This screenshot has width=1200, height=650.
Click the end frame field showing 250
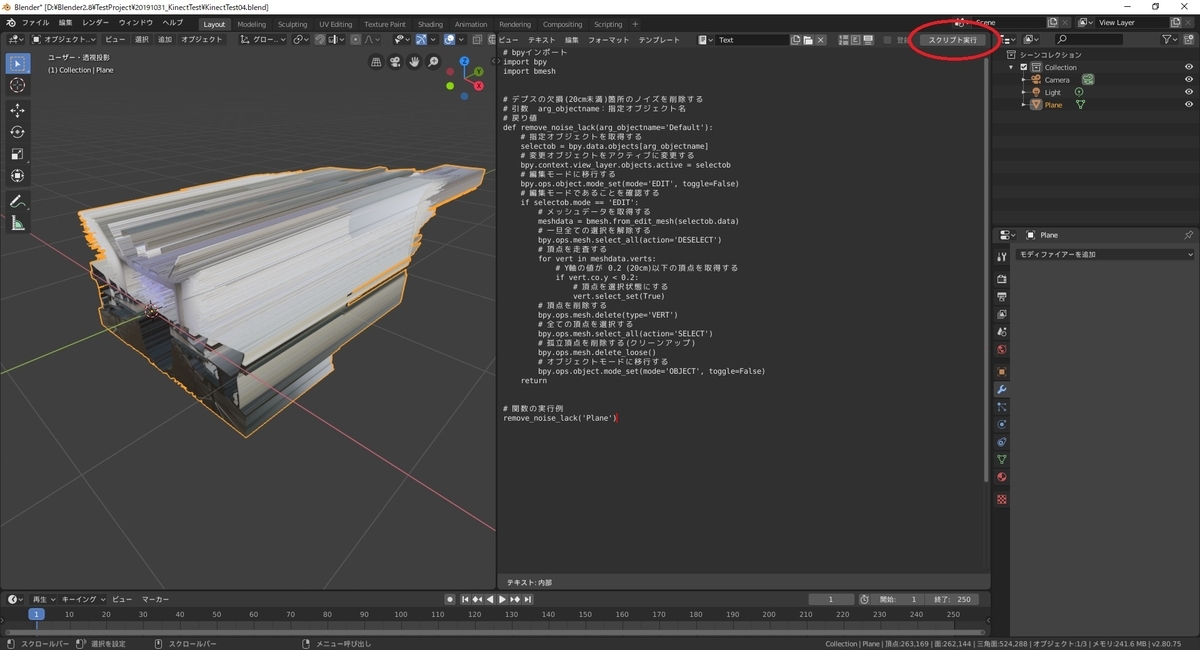click(x=953, y=599)
